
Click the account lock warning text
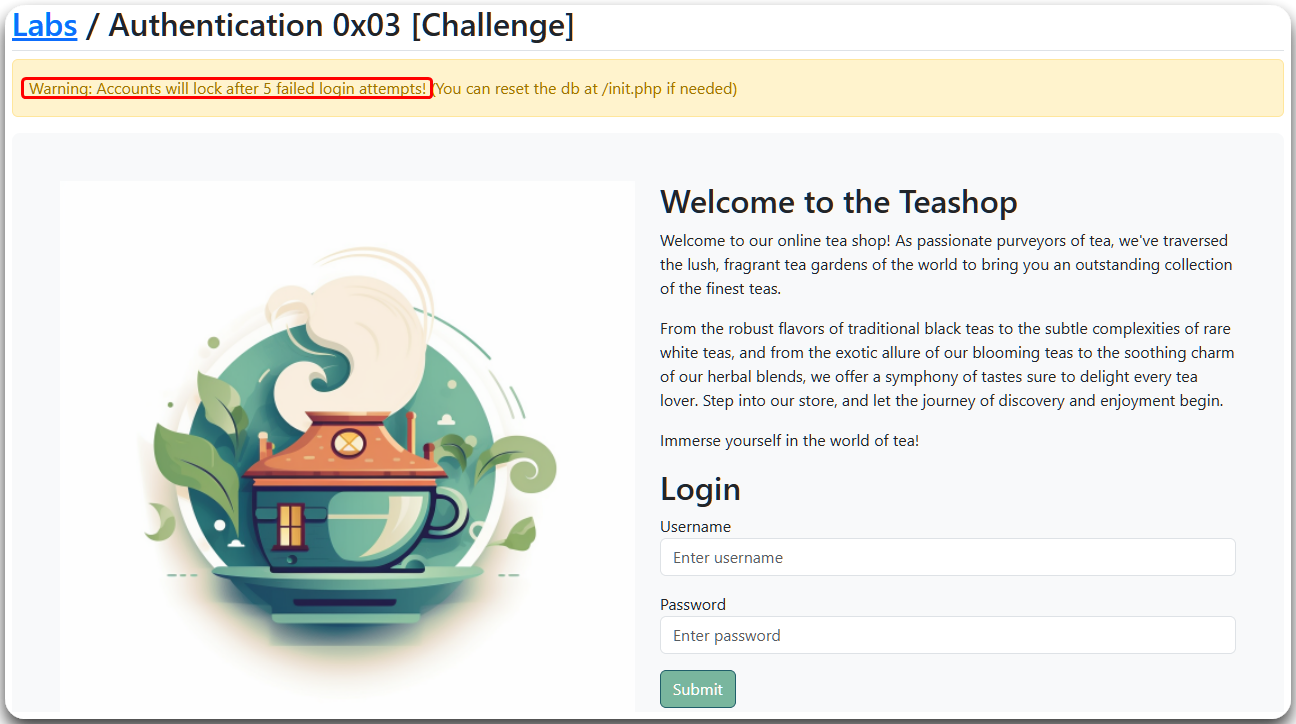pos(227,88)
